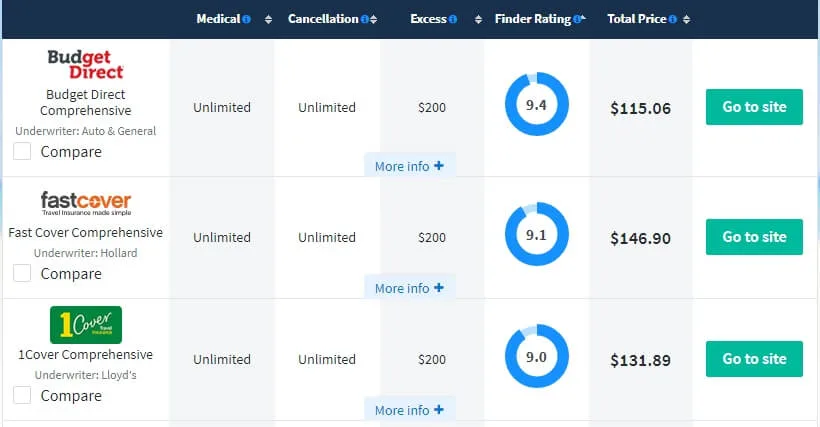This screenshot has width=820, height=427.
Task: Click the Budget Direct logo
Action: (85, 65)
